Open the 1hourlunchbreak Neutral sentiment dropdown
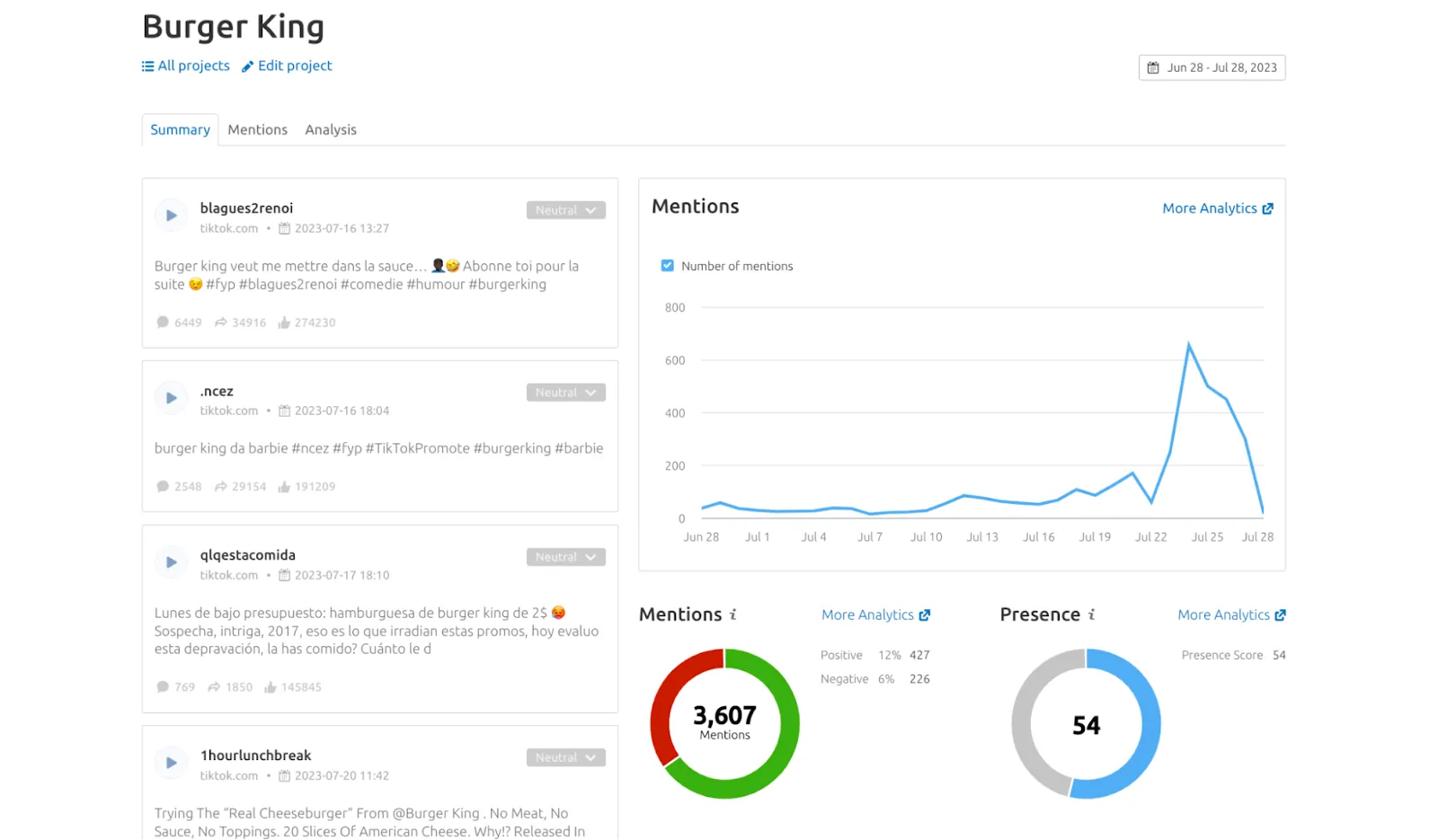1438x840 pixels. point(566,757)
